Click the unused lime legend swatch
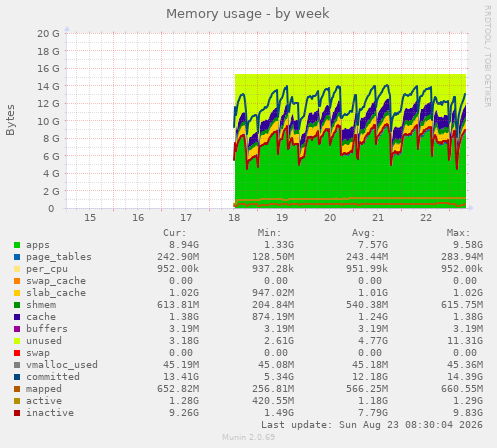Viewport: 497px width, 448px height. coord(17,341)
